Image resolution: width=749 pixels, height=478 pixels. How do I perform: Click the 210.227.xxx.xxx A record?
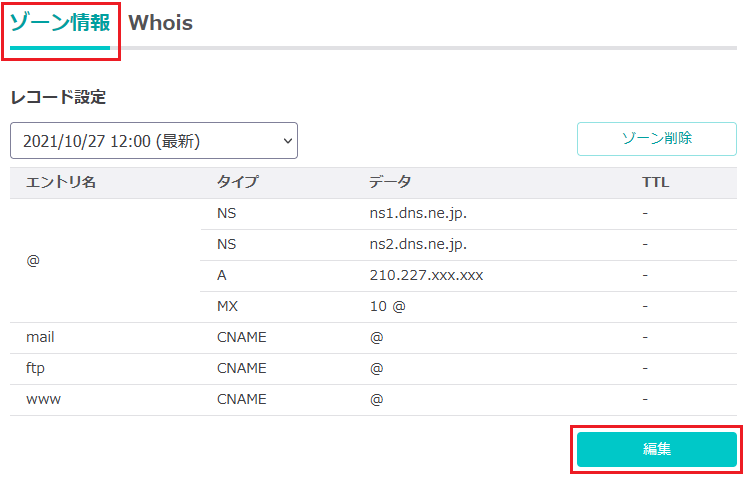[x=426, y=275]
